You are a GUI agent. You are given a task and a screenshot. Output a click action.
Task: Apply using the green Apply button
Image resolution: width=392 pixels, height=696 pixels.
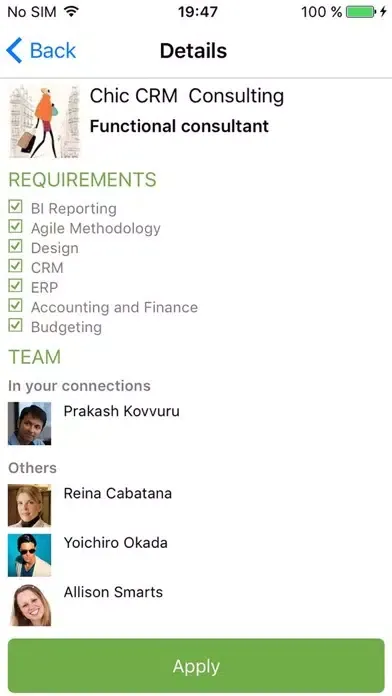coord(196,666)
